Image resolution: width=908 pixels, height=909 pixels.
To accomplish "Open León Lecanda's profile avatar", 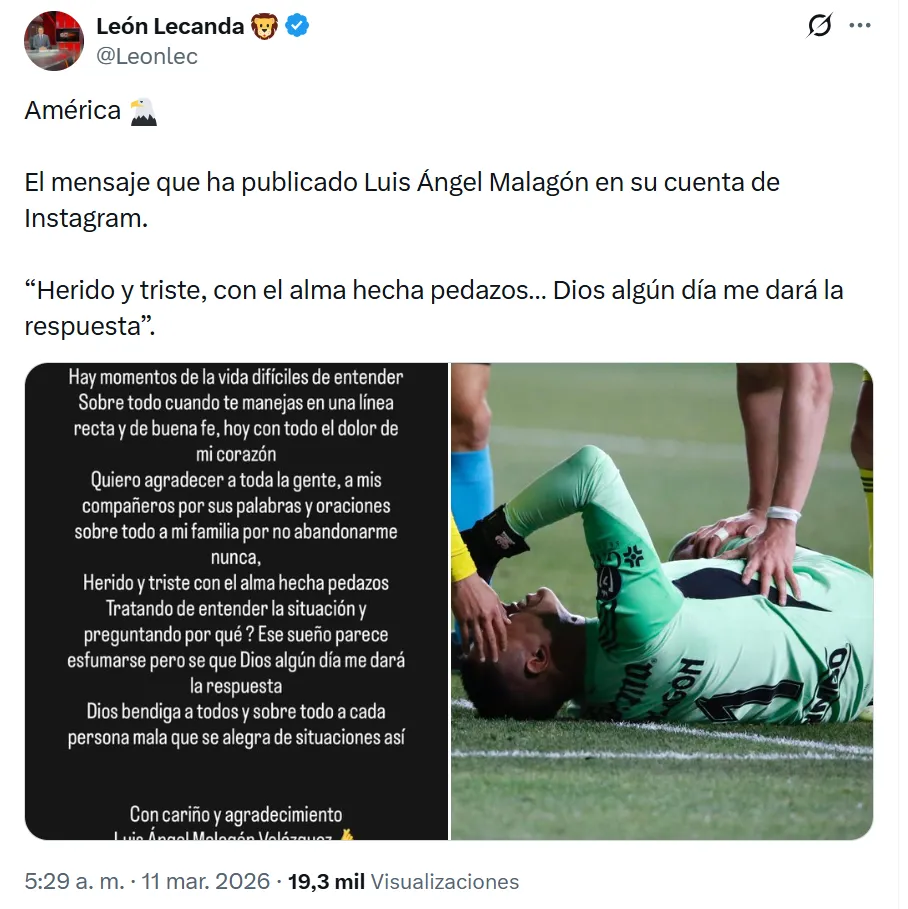I will coord(53,41).
